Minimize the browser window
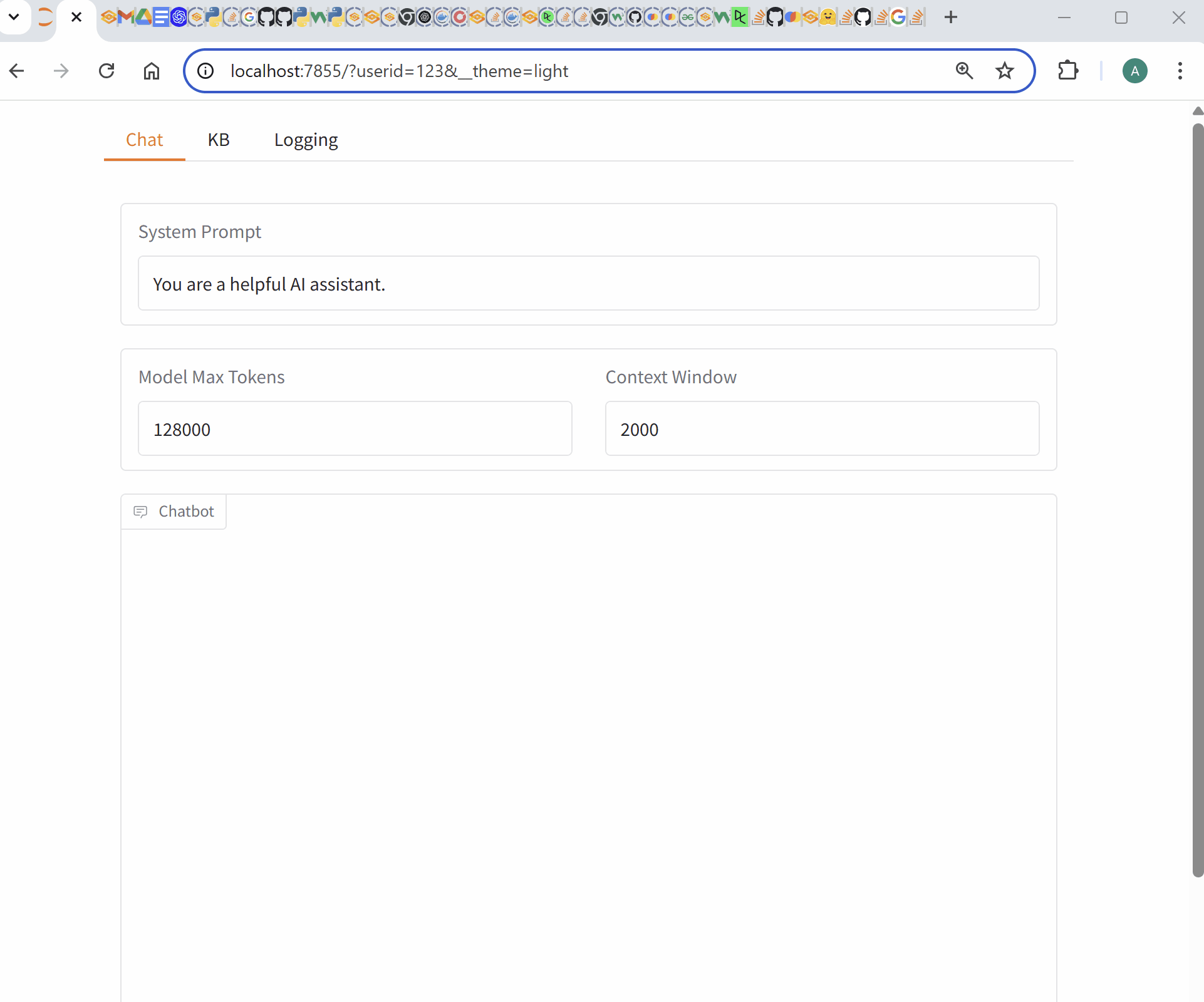Viewport: 1204px width, 1002px height. point(1064,17)
